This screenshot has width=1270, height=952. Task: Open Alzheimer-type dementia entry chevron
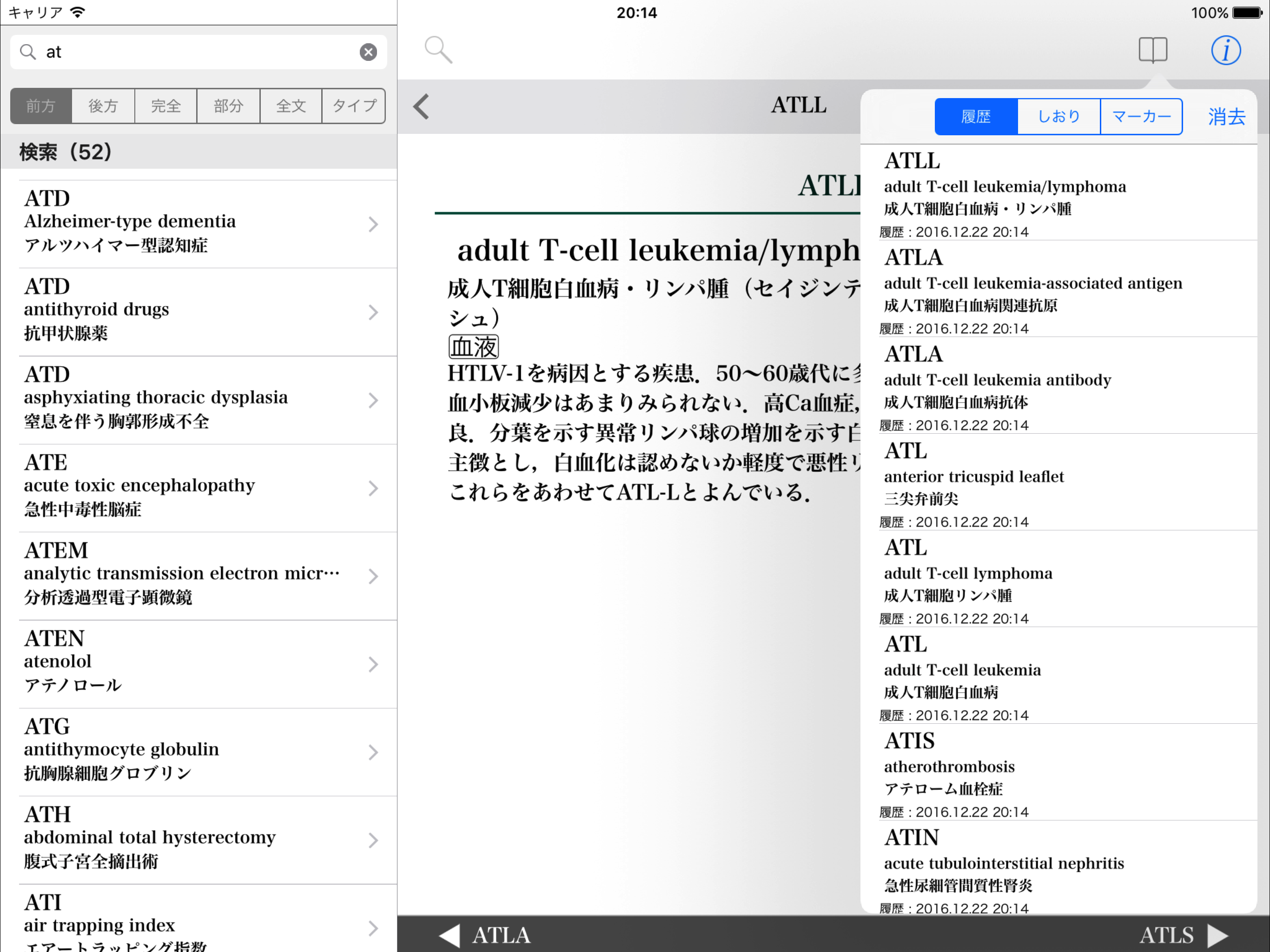click(373, 224)
